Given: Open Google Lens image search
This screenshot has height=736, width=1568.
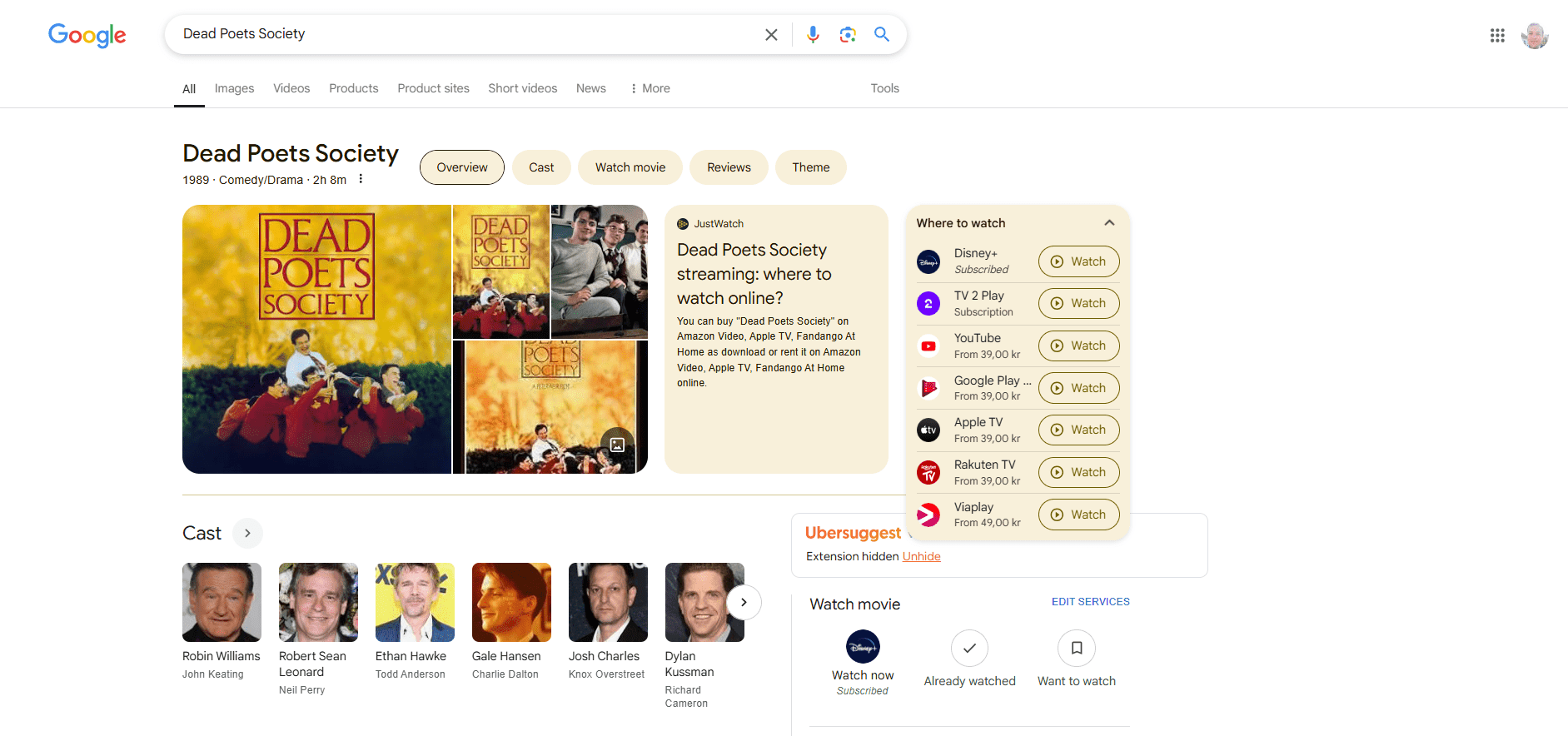Looking at the screenshot, I should coord(848,34).
